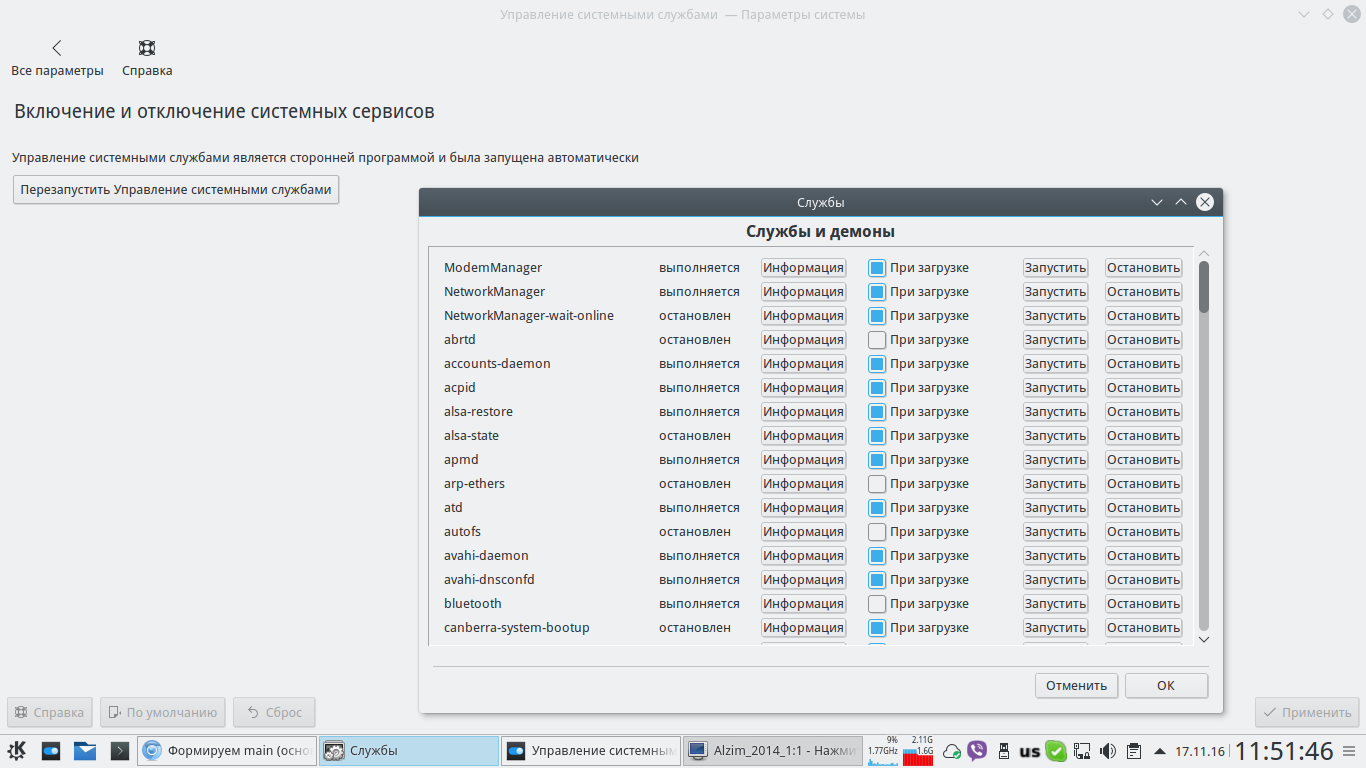Uncheck При загрузке for avahi-daemon
Viewport: 1366px width, 768px height.
click(877, 556)
